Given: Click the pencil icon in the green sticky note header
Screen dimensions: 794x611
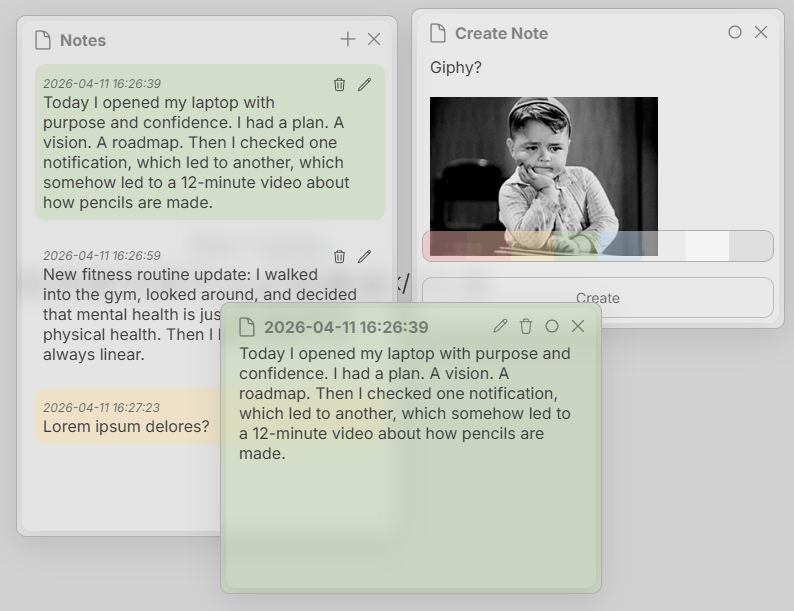Looking at the screenshot, I should click(x=500, y=326).
